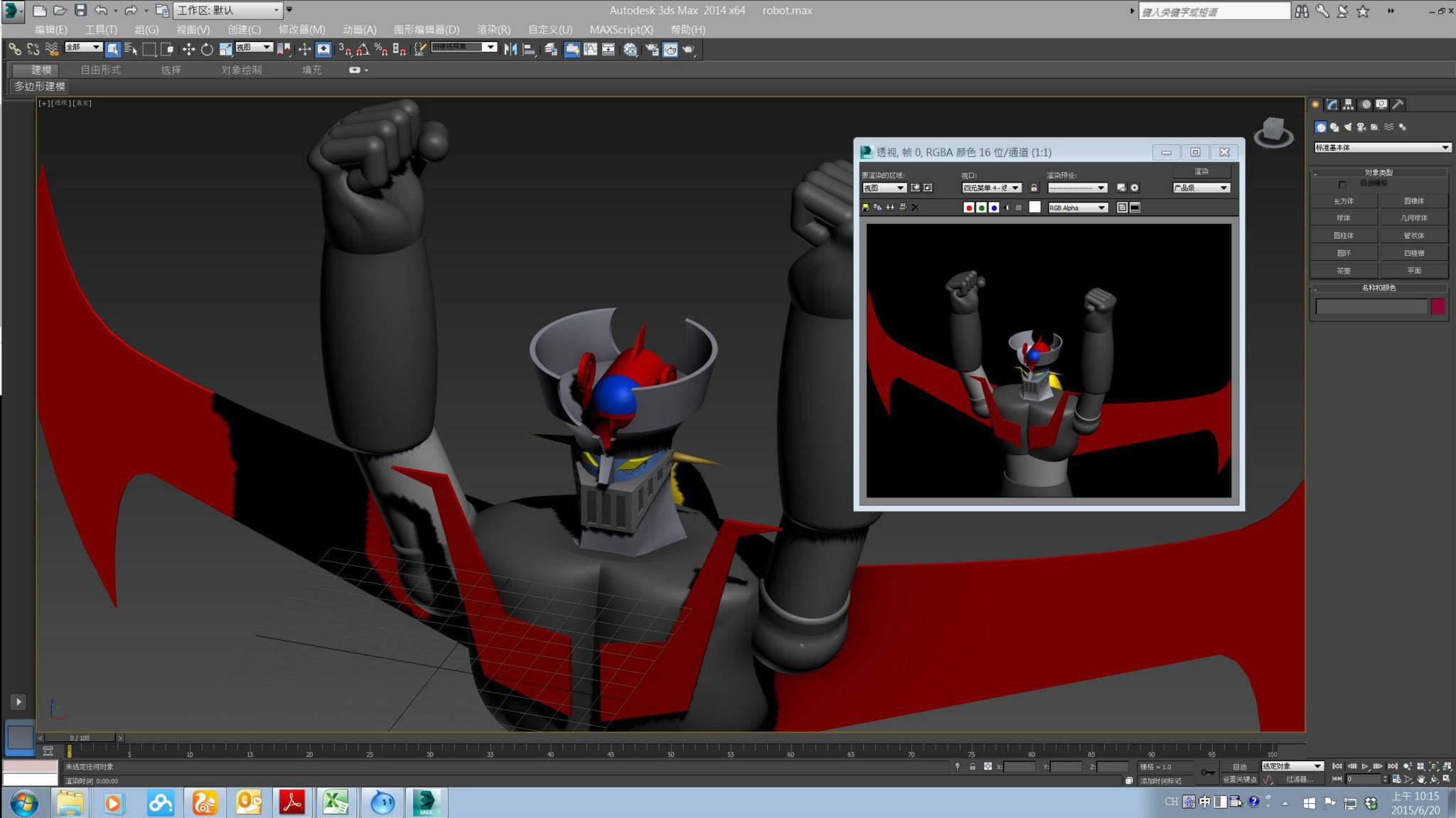1456x818 pixels.
Task: Open the Windows Start button
Action: (23, 803)
